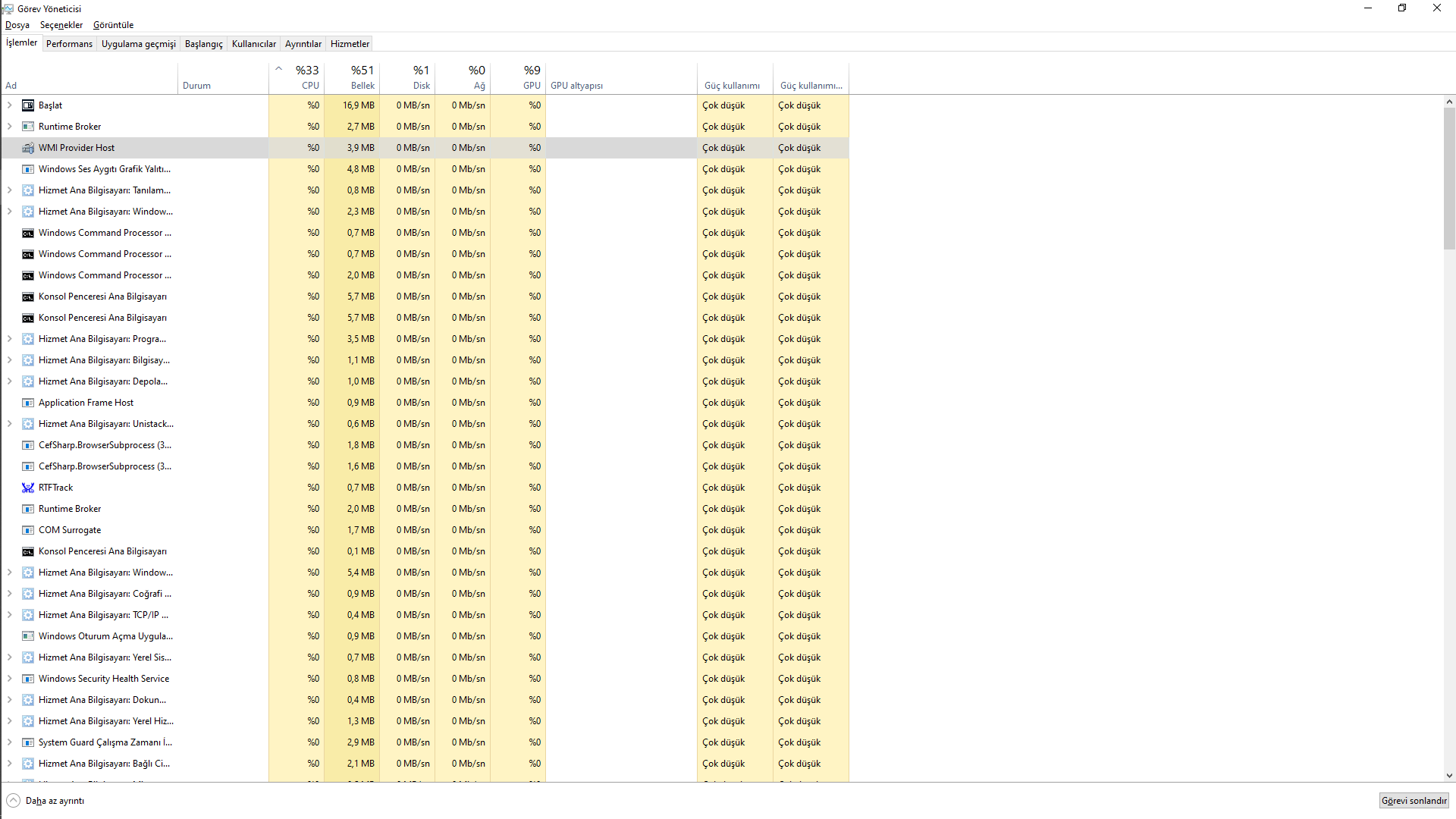Open the Seçenekler menu
Image resolution: width=1456 pixels, height=819 pixels.
pos(61,25)
